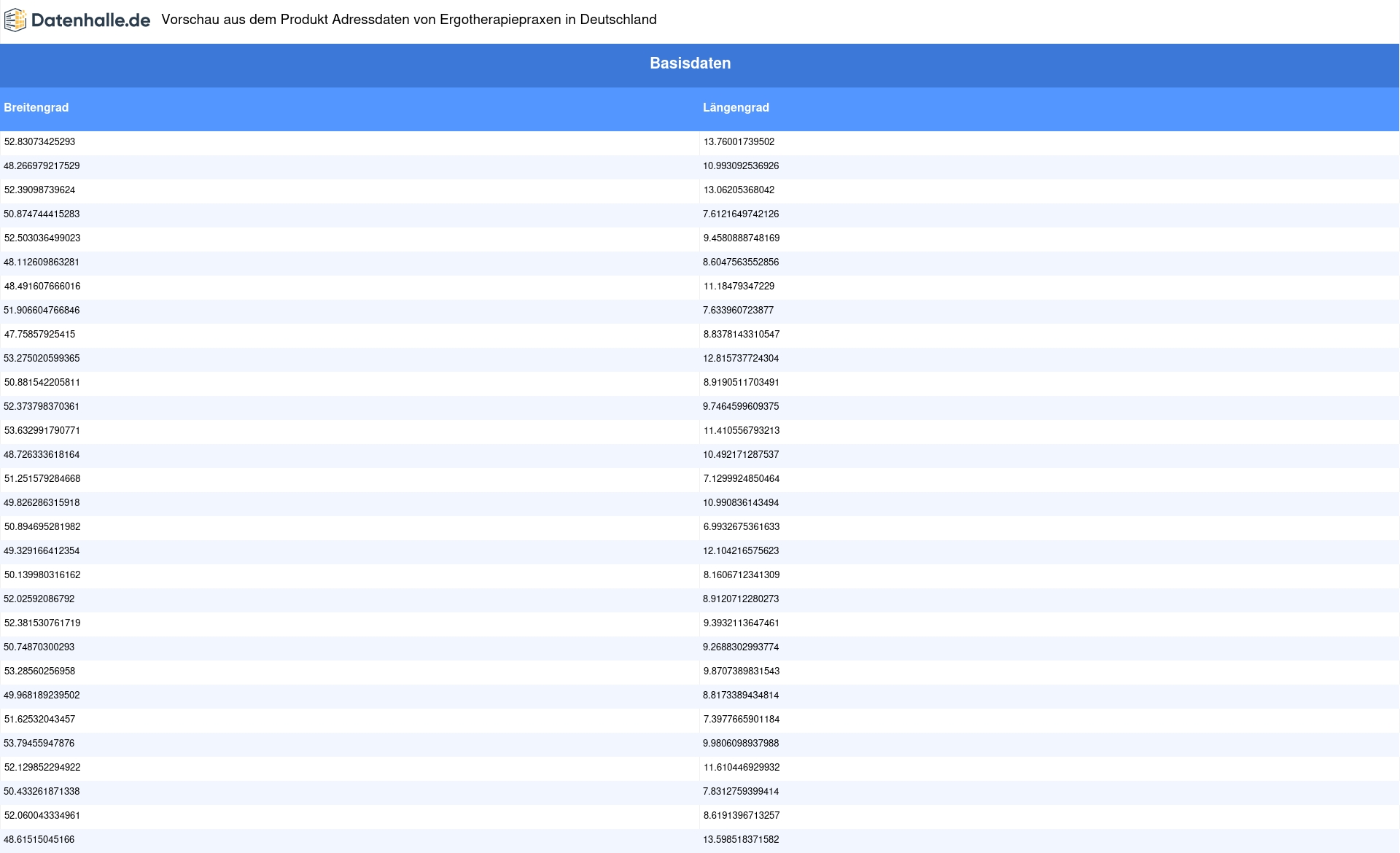This screenshot has width=1400, height=853.
Task: Click longitude value 7.6121649742126
Action: pos(741,214)
